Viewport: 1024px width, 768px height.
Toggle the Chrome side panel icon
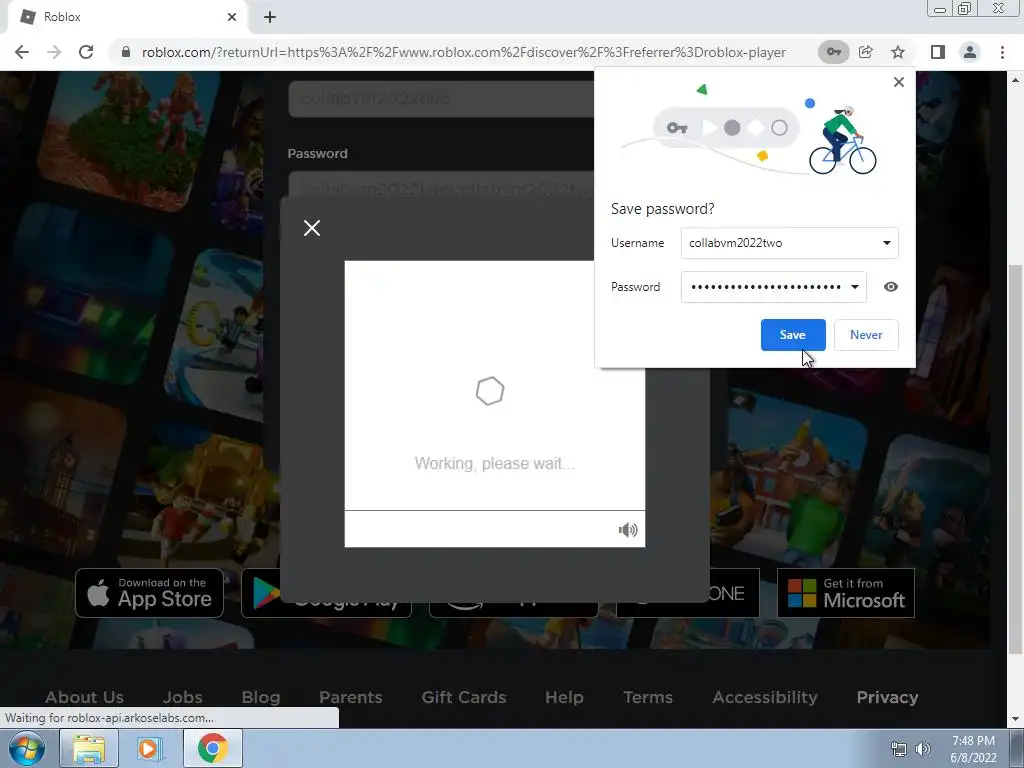[x=938, y=52]
